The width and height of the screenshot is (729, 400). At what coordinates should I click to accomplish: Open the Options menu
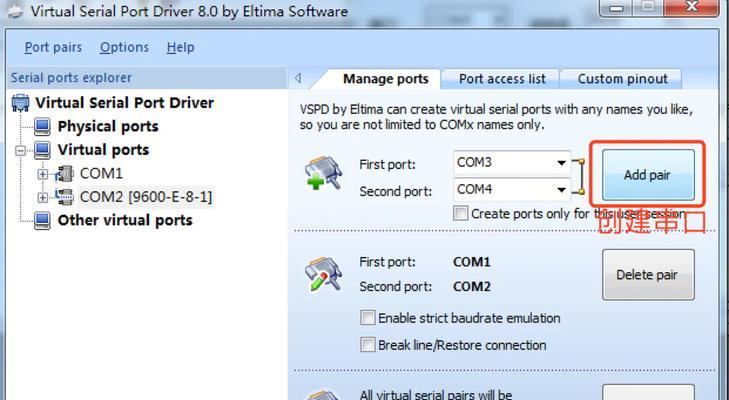pyautogui.click(x=124, y=47)
